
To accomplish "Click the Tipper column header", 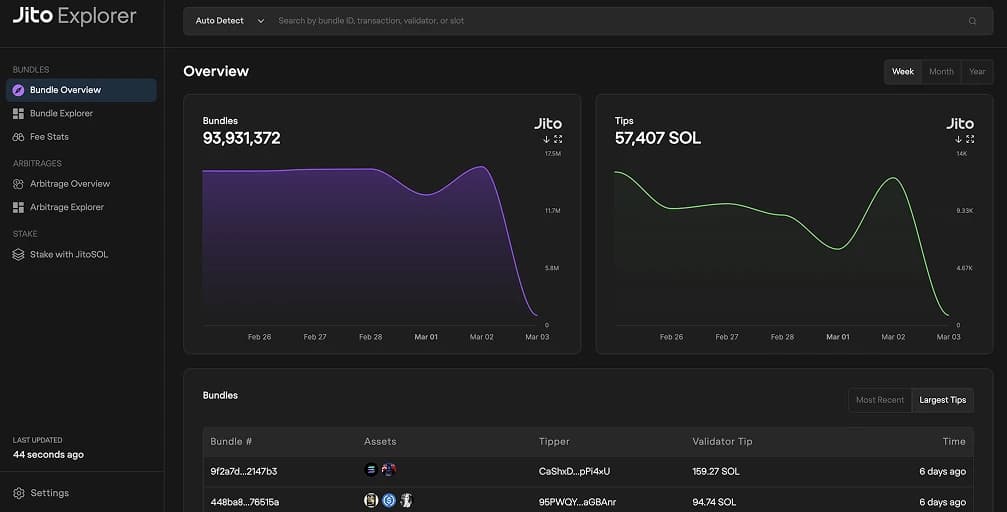I will click(554, 441).
